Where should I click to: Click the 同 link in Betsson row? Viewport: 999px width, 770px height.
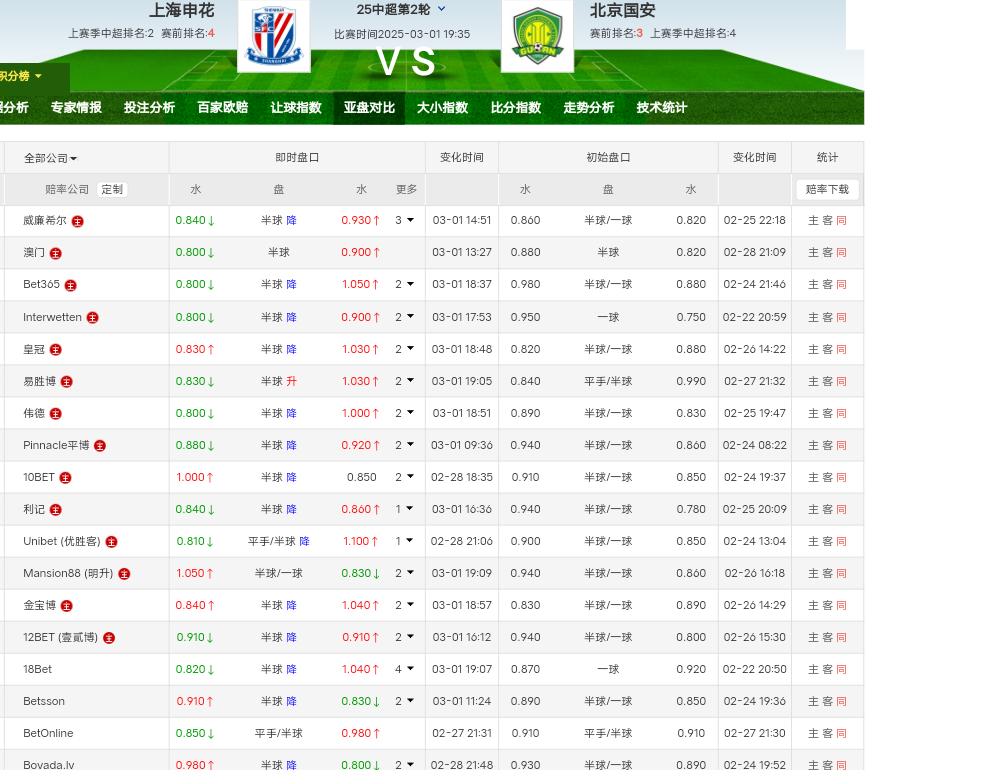click(841, 701)
